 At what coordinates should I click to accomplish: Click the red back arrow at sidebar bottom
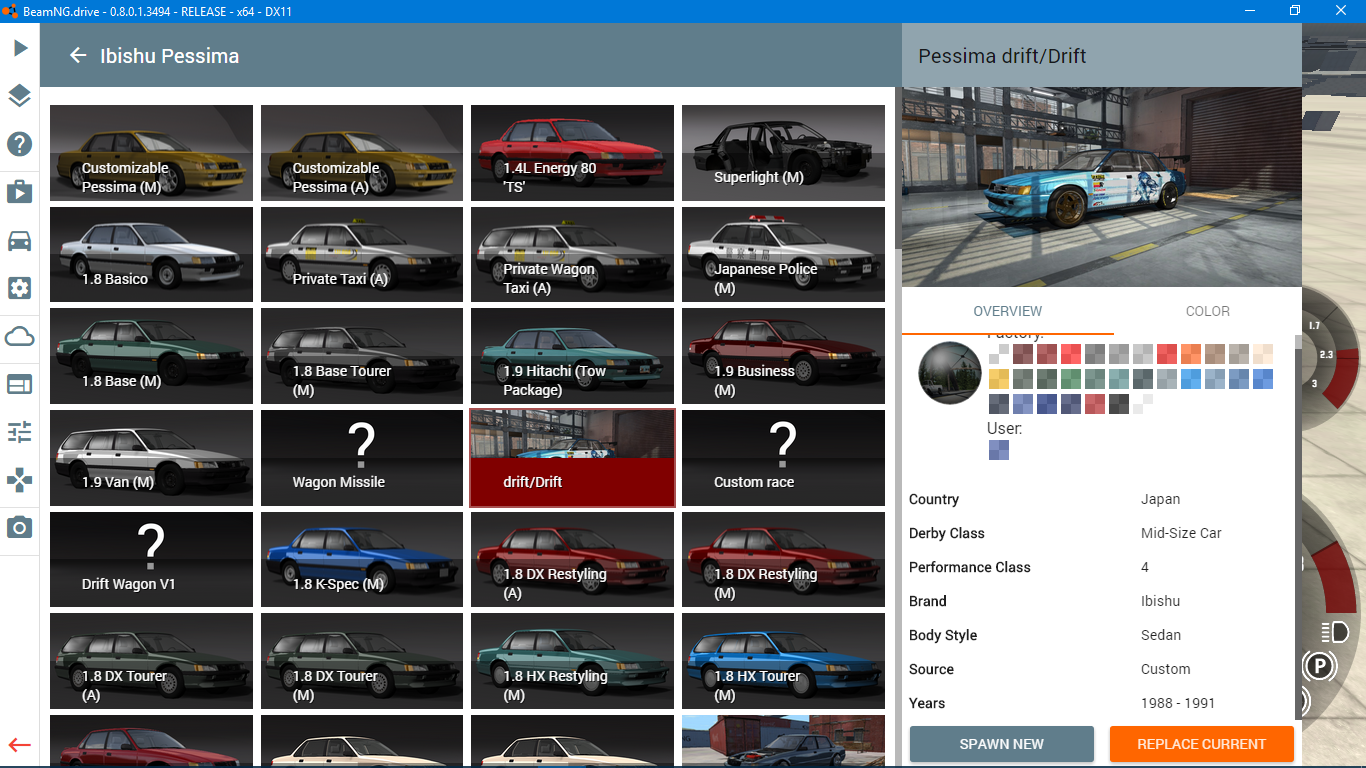[x=20, y=745]
